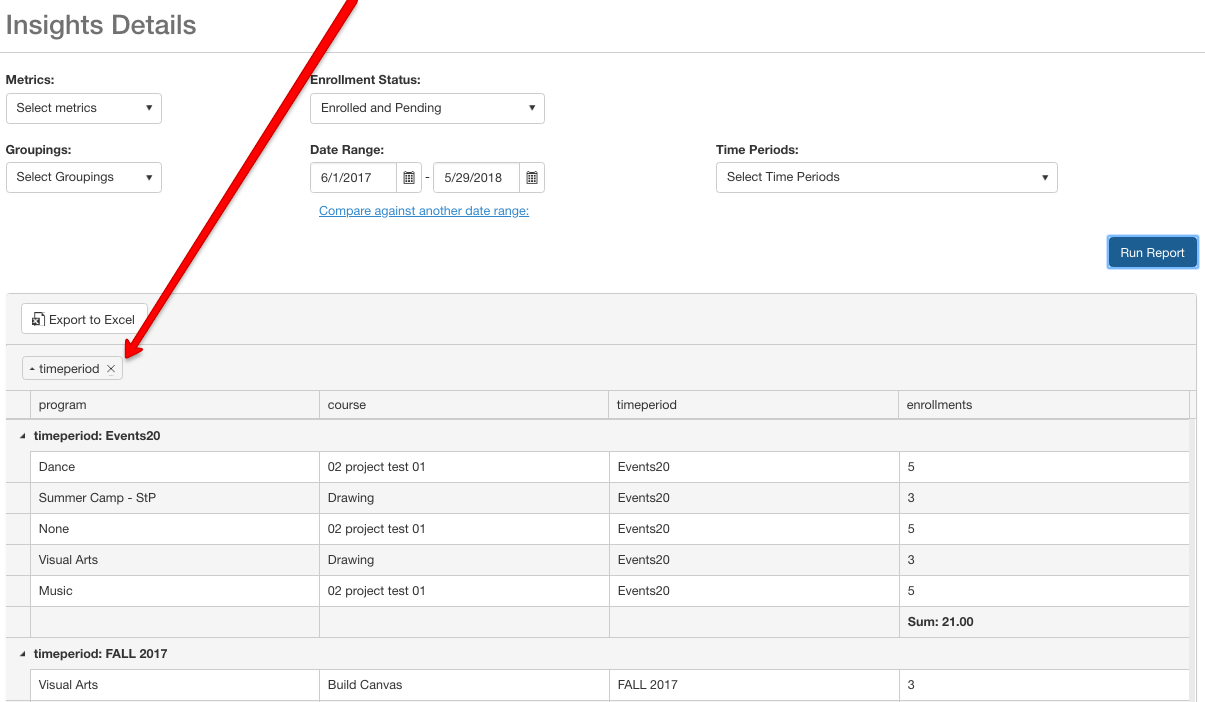The image size is (1205, 702).
Task: Open the start date calendar picker icon
Action: 409,178
